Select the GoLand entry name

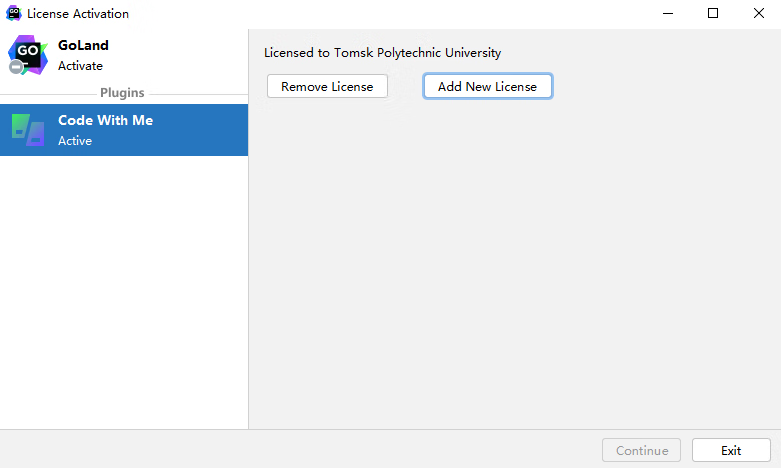tap(83, 45)
